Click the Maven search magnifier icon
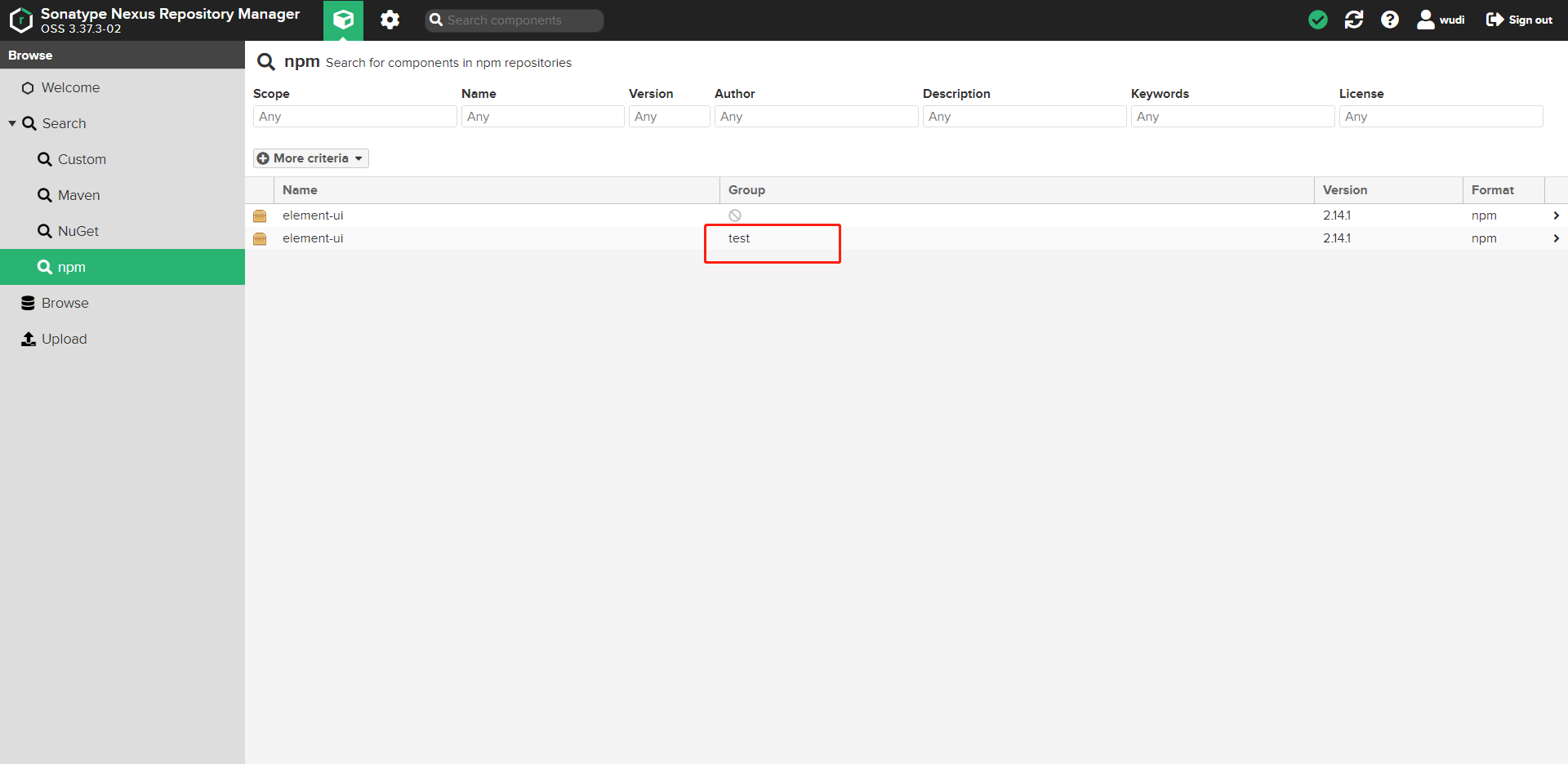This screenshot has width=1568, height=764. coord(45,195)
